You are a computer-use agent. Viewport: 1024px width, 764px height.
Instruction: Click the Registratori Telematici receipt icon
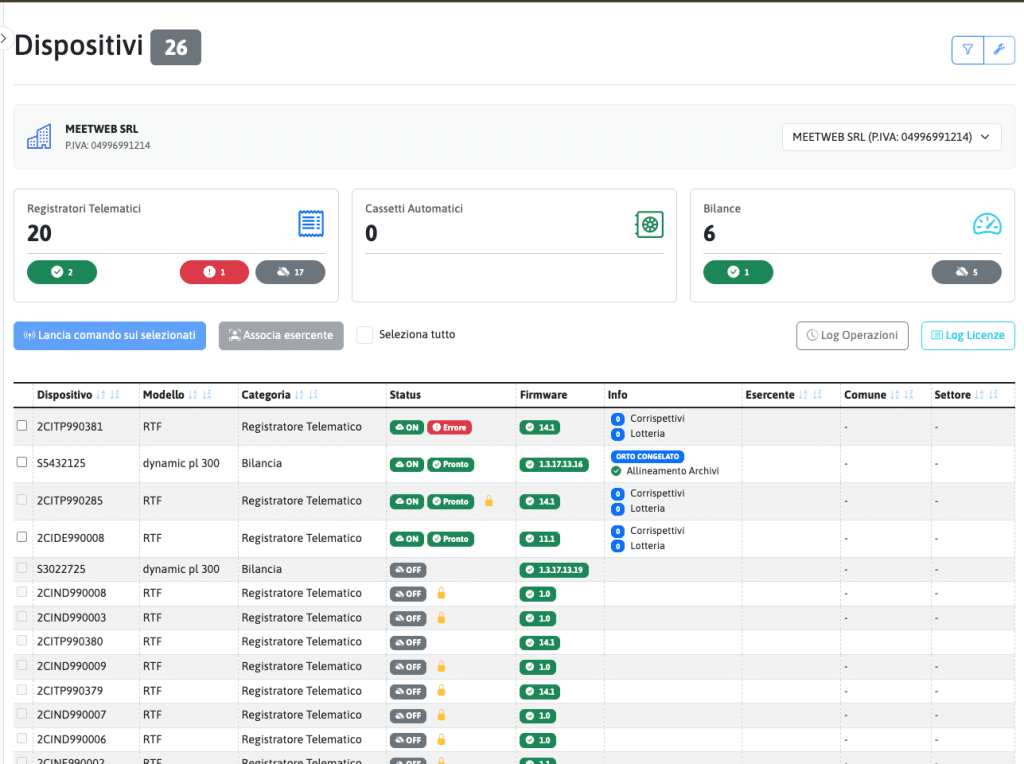point(311,223)
